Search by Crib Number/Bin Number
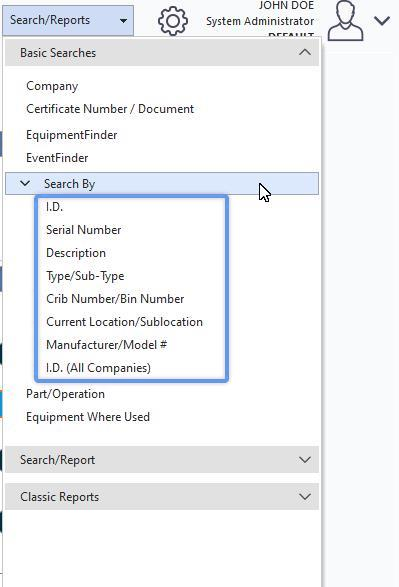399x587 pixels. point(115,299)
